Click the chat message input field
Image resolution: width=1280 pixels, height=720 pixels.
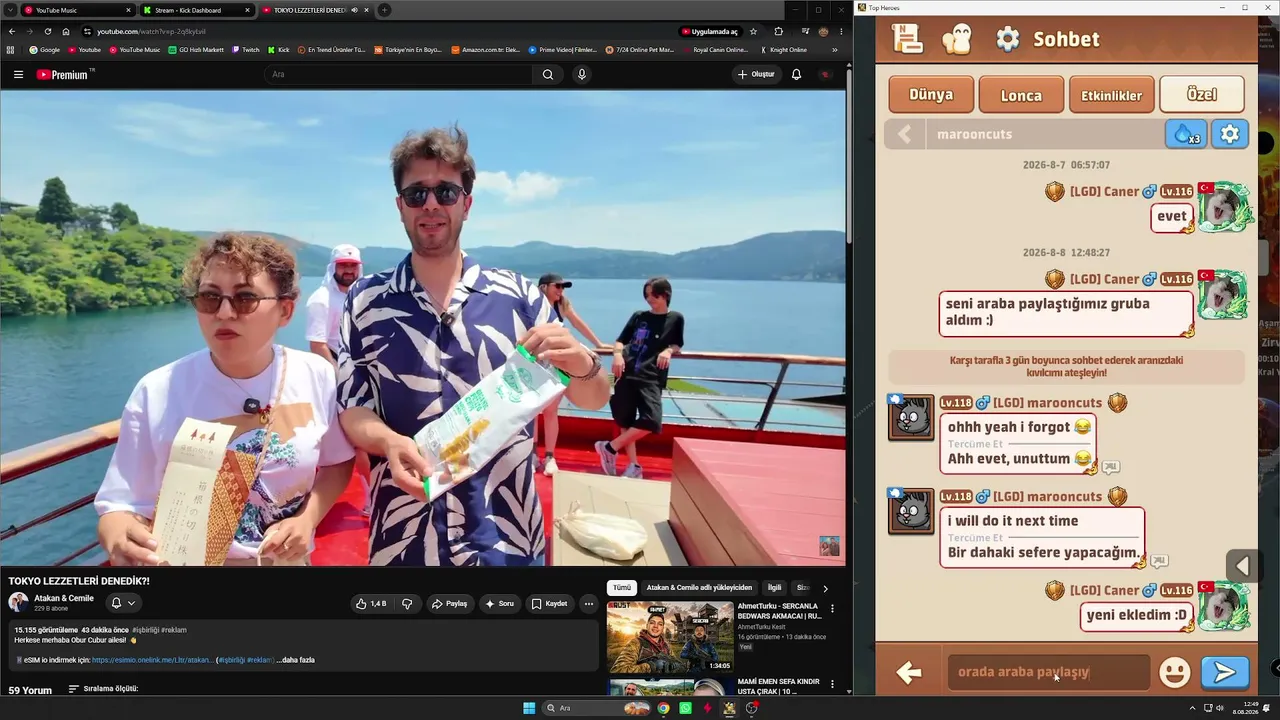1048,672
